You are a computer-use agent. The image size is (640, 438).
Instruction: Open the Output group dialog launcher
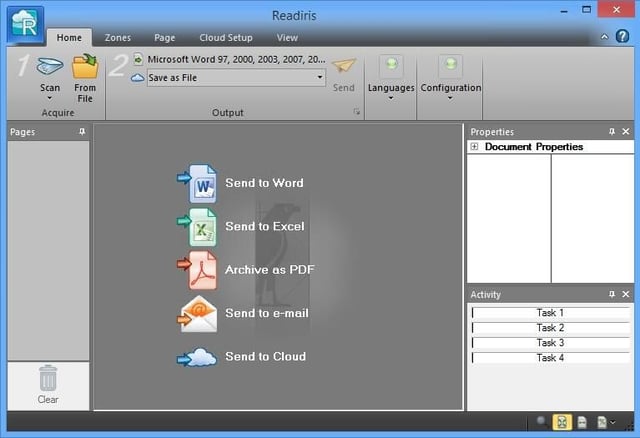click(357, 112)
